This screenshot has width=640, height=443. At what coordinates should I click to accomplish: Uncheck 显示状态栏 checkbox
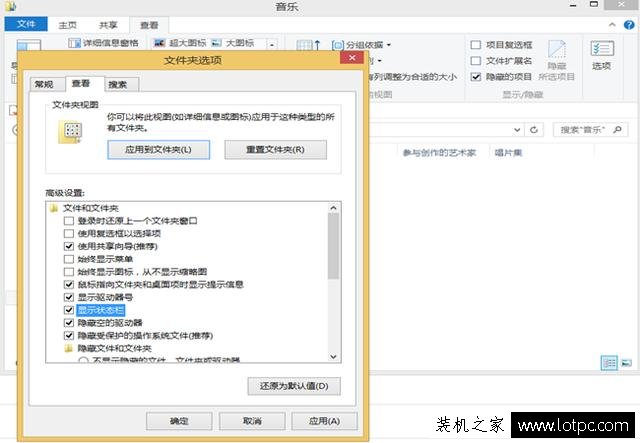click(x=69, y=310)
